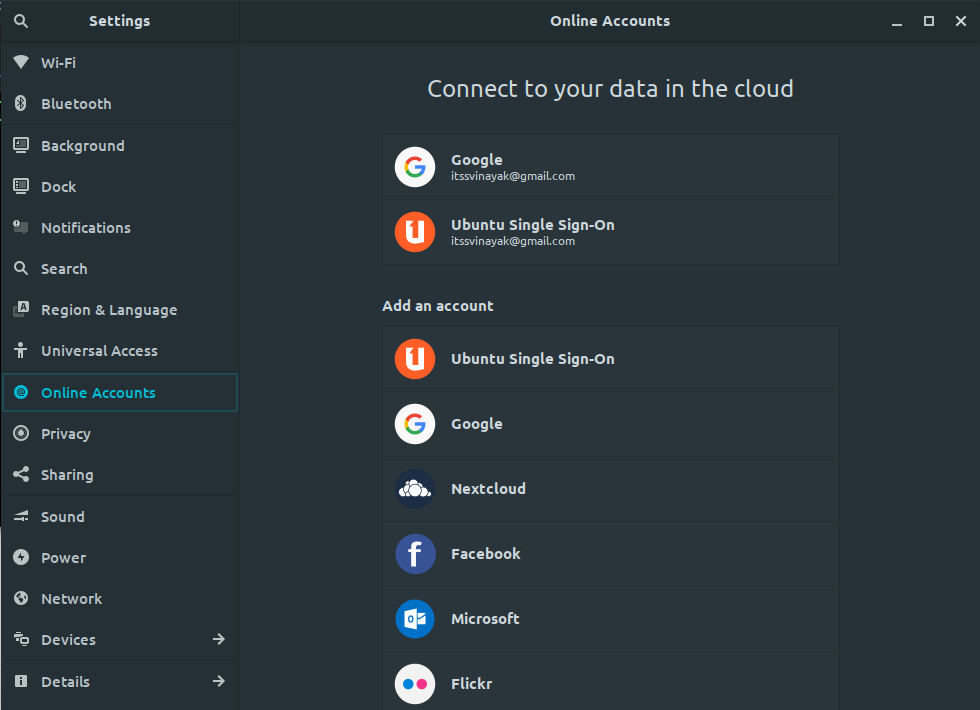
Task: Expand the Devices submenu arrow
Action: point(219,640)
